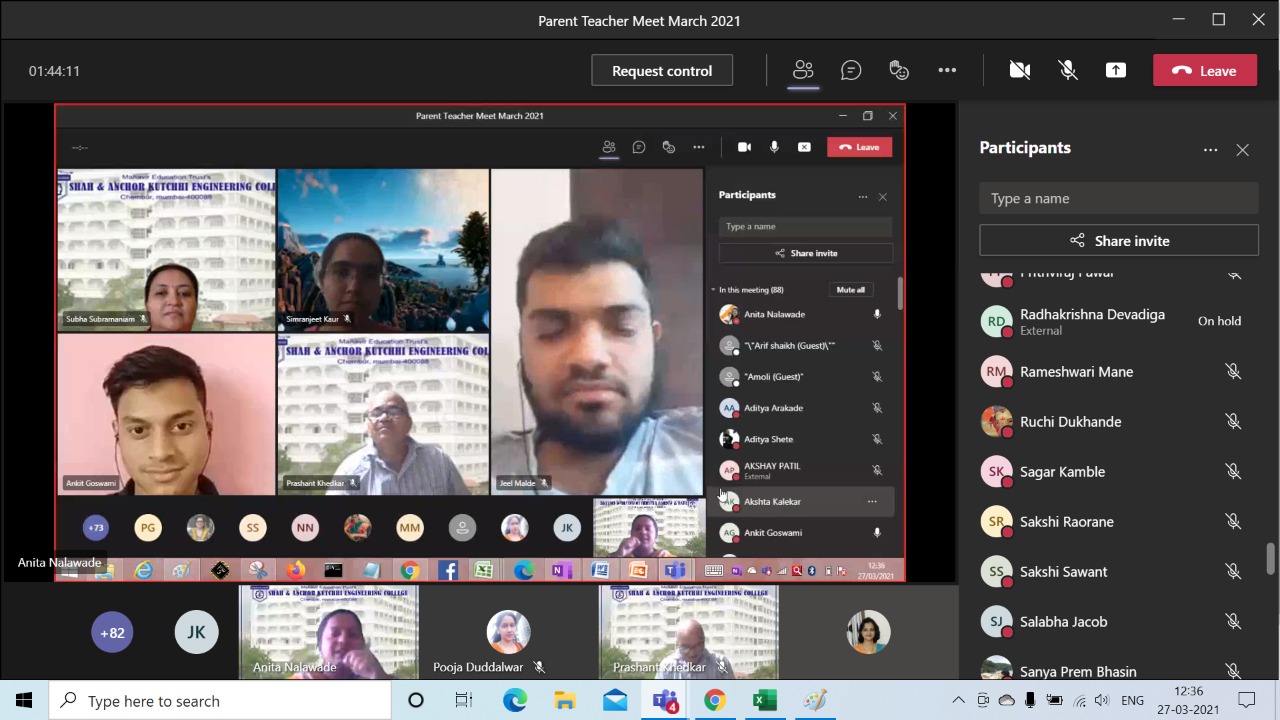Click the share content icon

tap(1115, 70)
